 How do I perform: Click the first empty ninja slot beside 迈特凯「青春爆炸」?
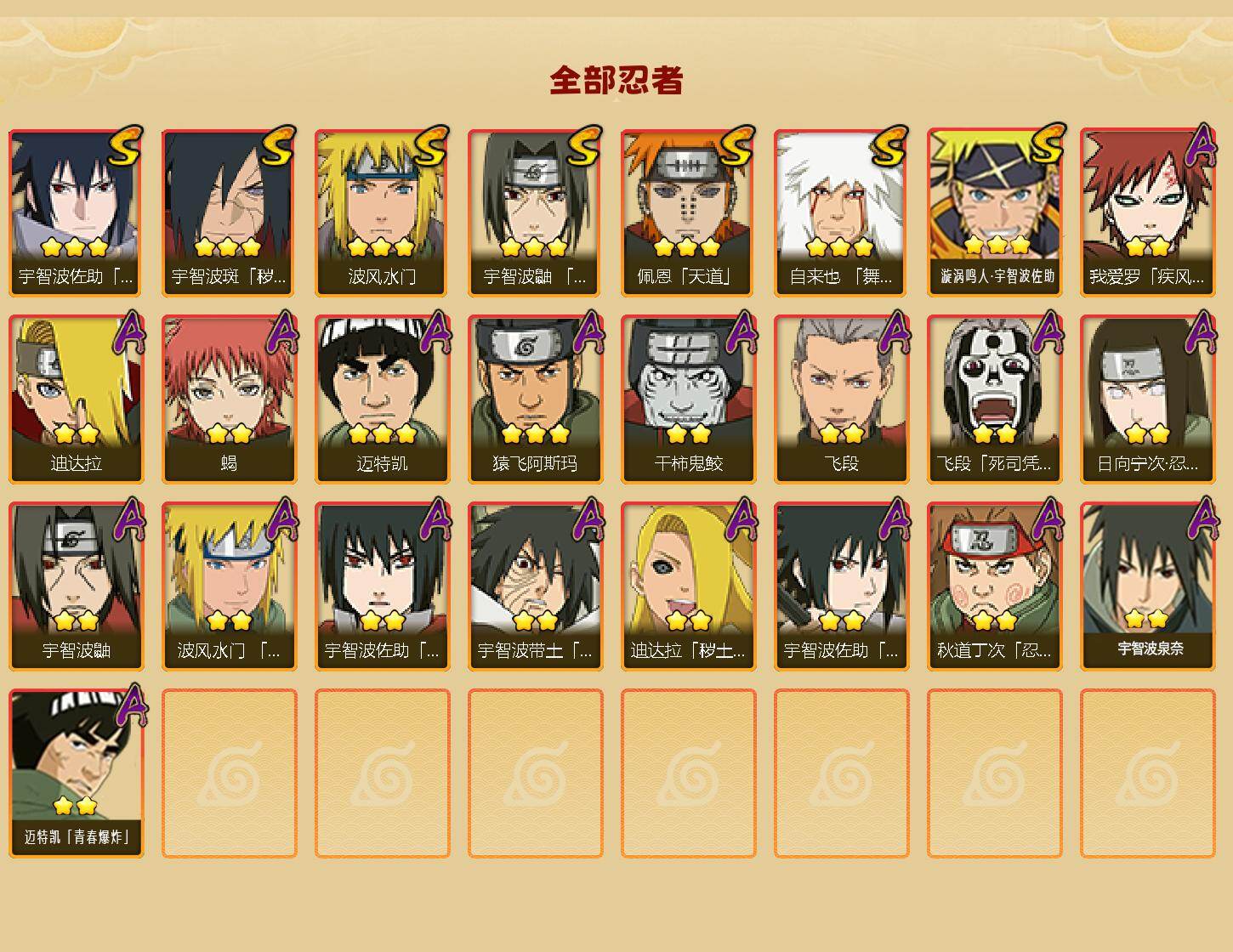point(230,773)
